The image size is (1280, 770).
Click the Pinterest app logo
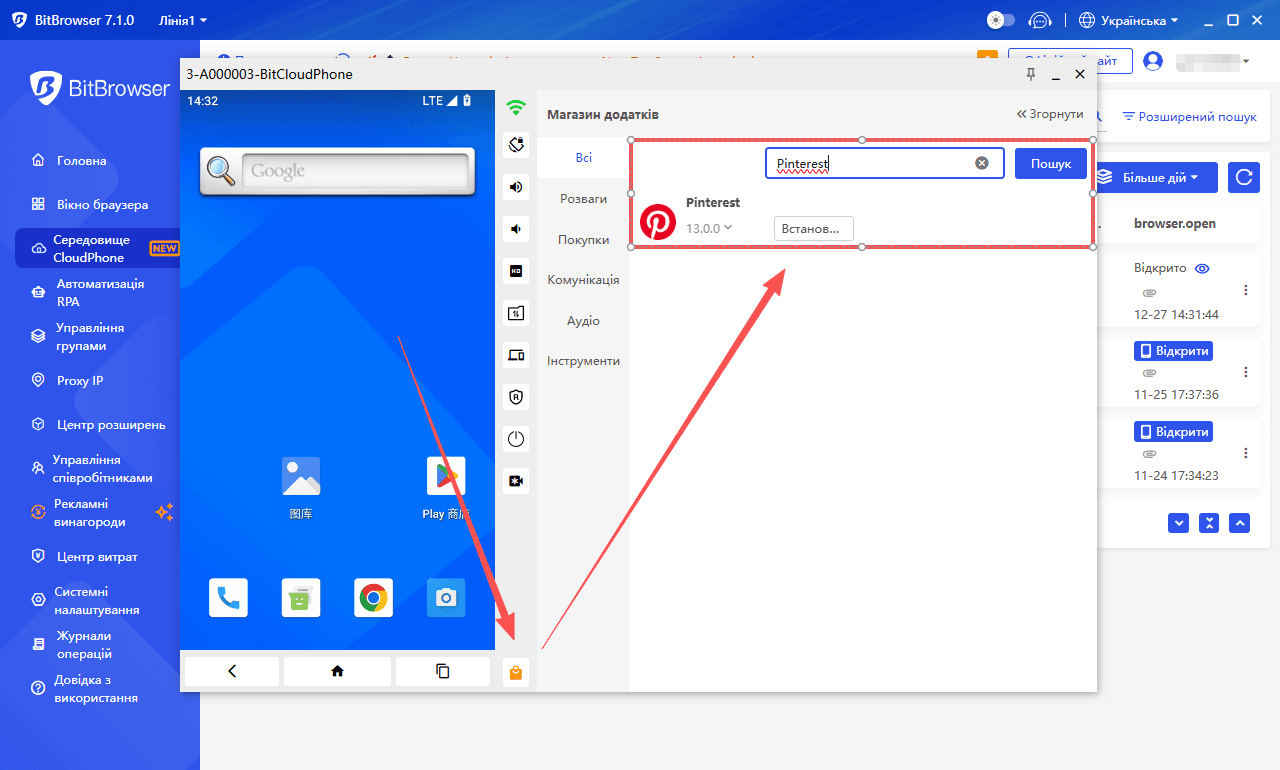coord(658,222)
